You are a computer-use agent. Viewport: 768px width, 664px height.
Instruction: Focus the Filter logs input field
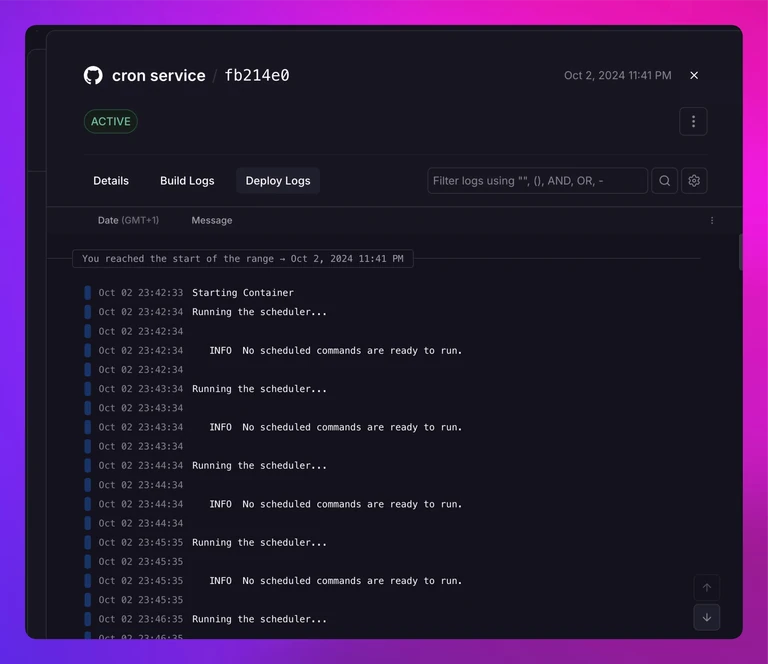tap(537, 181)
